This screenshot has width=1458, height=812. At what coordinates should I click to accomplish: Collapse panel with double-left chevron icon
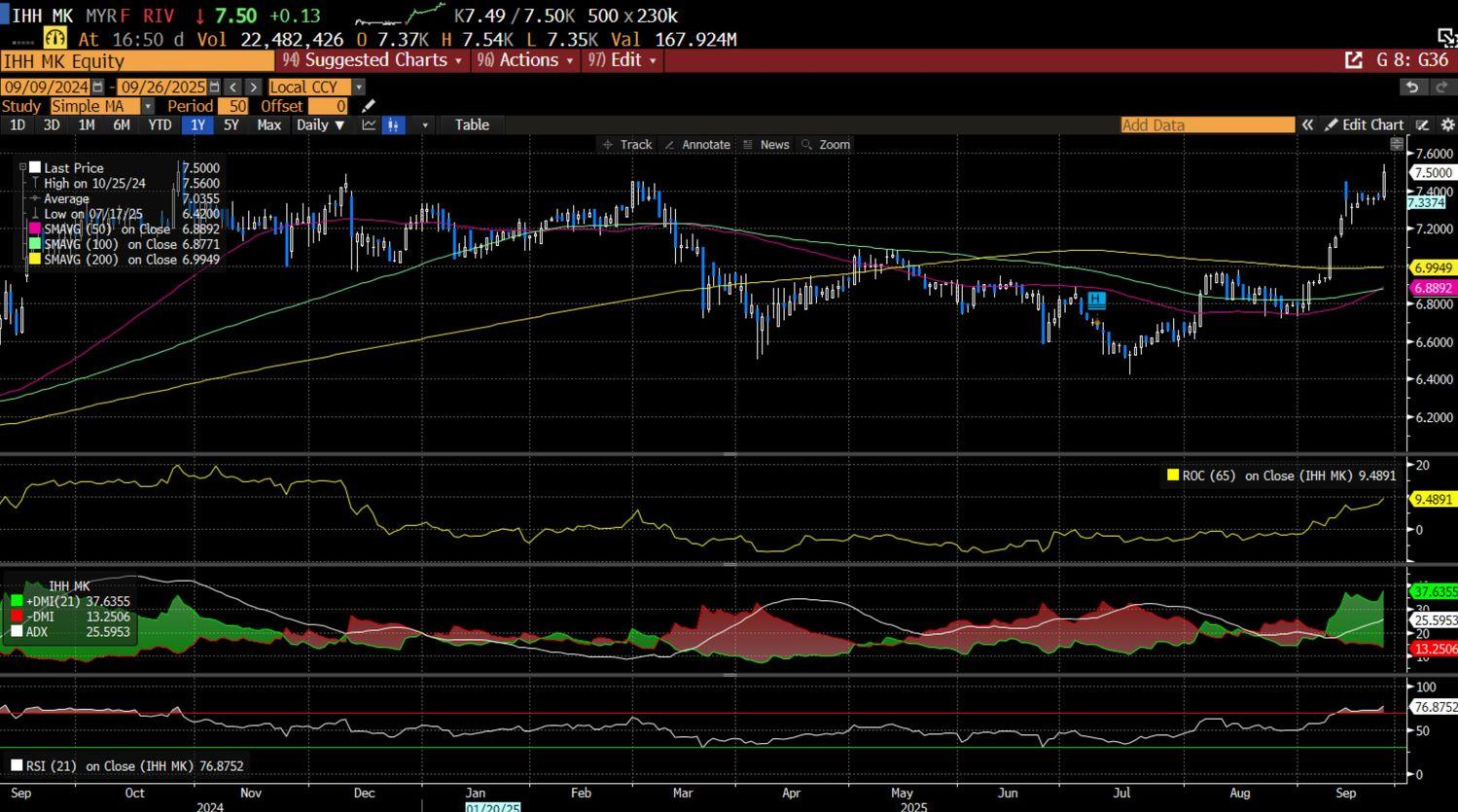pyautogui.click(x=1308, y=124)
